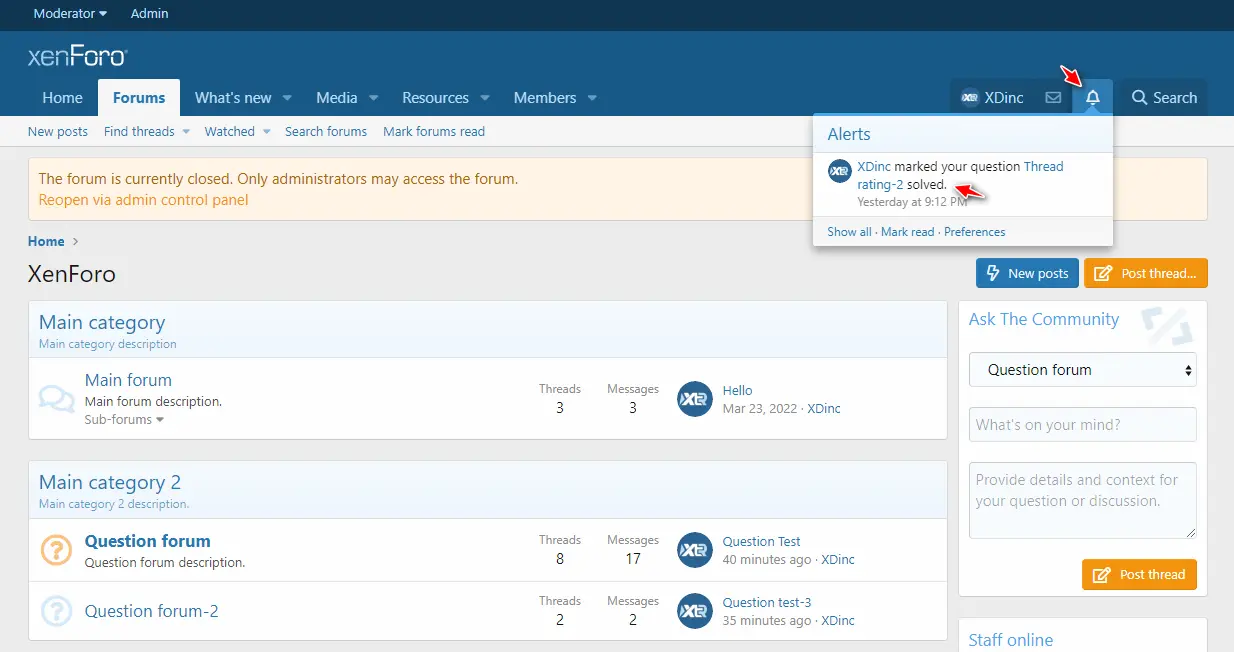The image size is (1234, 652).
Task: Open alert Preferences link
Action: [974, 231]
